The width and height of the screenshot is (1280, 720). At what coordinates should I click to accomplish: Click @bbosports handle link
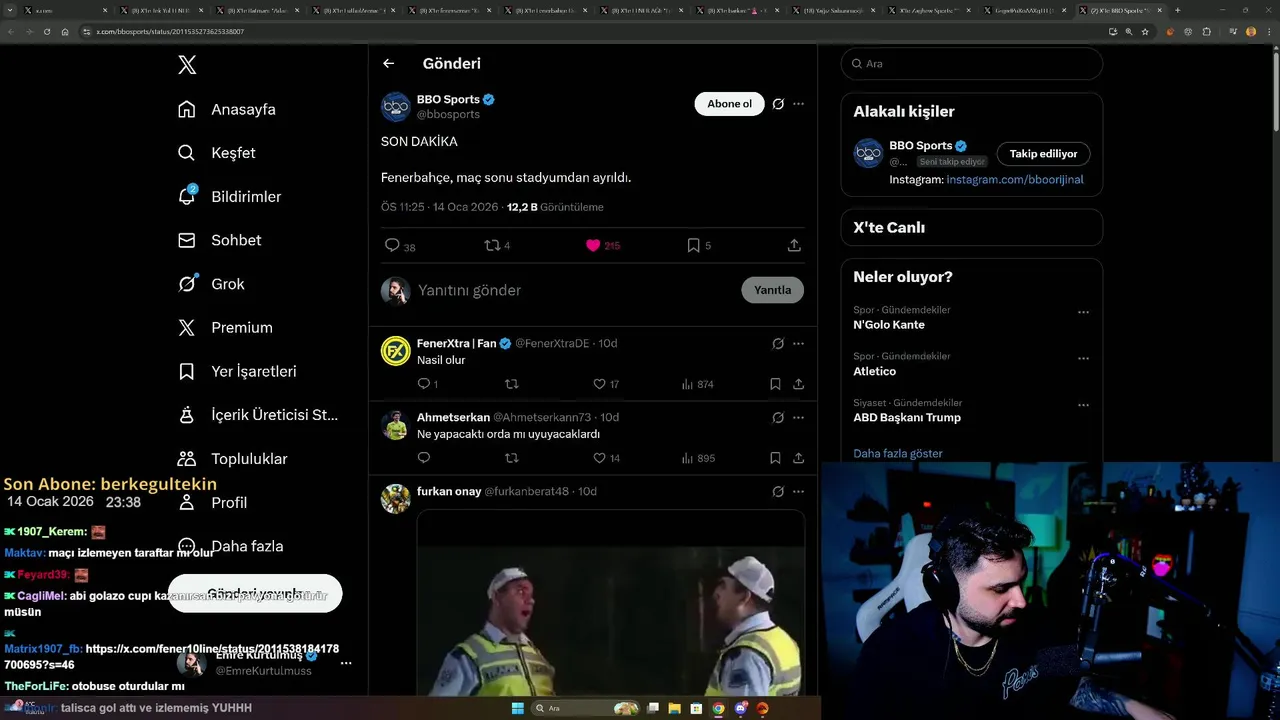(448, 115)
